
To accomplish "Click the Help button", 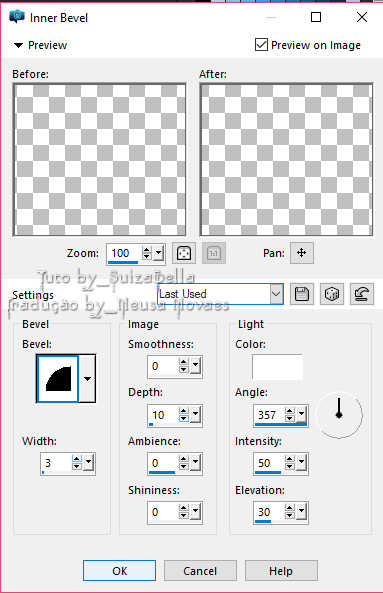I will 281,571.
